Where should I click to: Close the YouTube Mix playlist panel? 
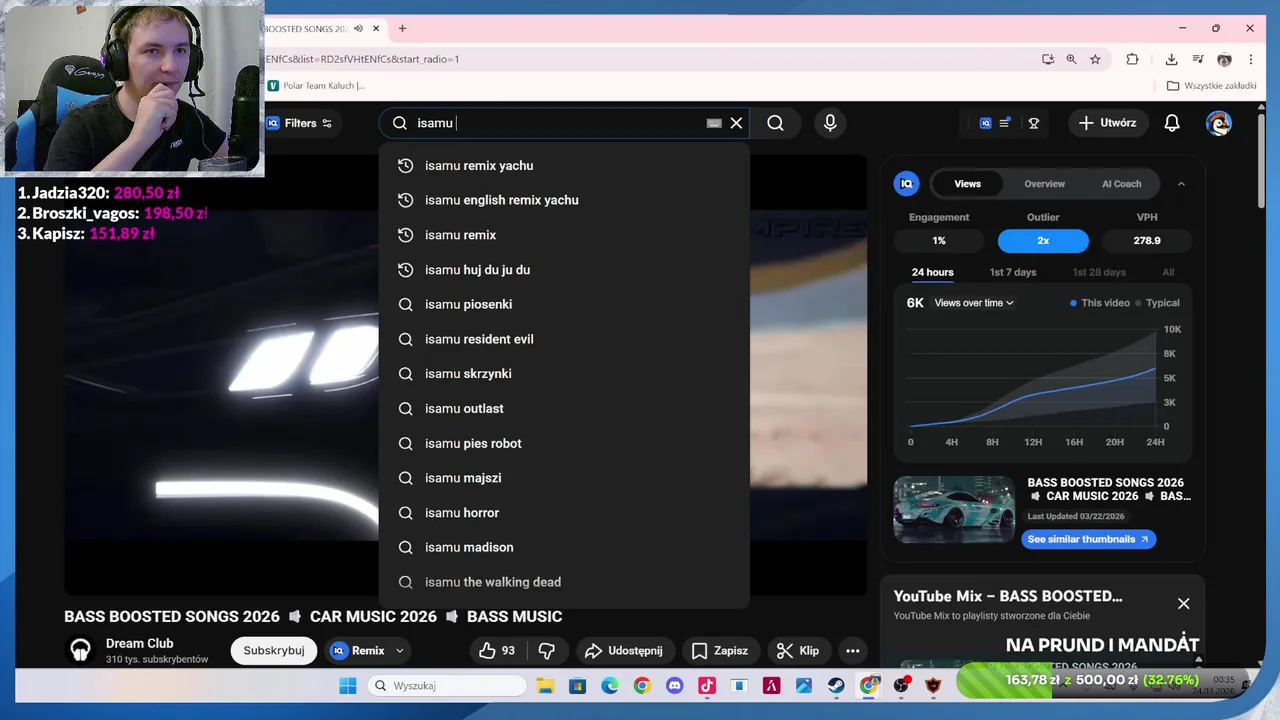point(1183,603)
